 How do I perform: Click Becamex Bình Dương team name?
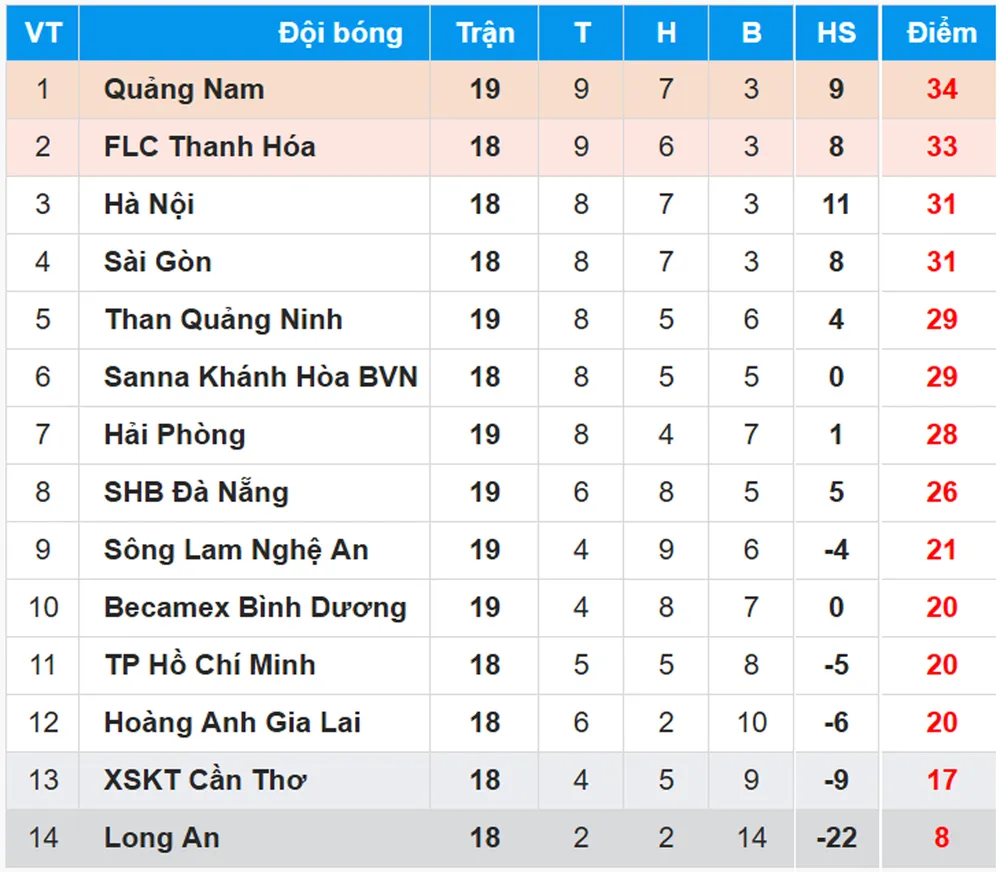(255, 607)
